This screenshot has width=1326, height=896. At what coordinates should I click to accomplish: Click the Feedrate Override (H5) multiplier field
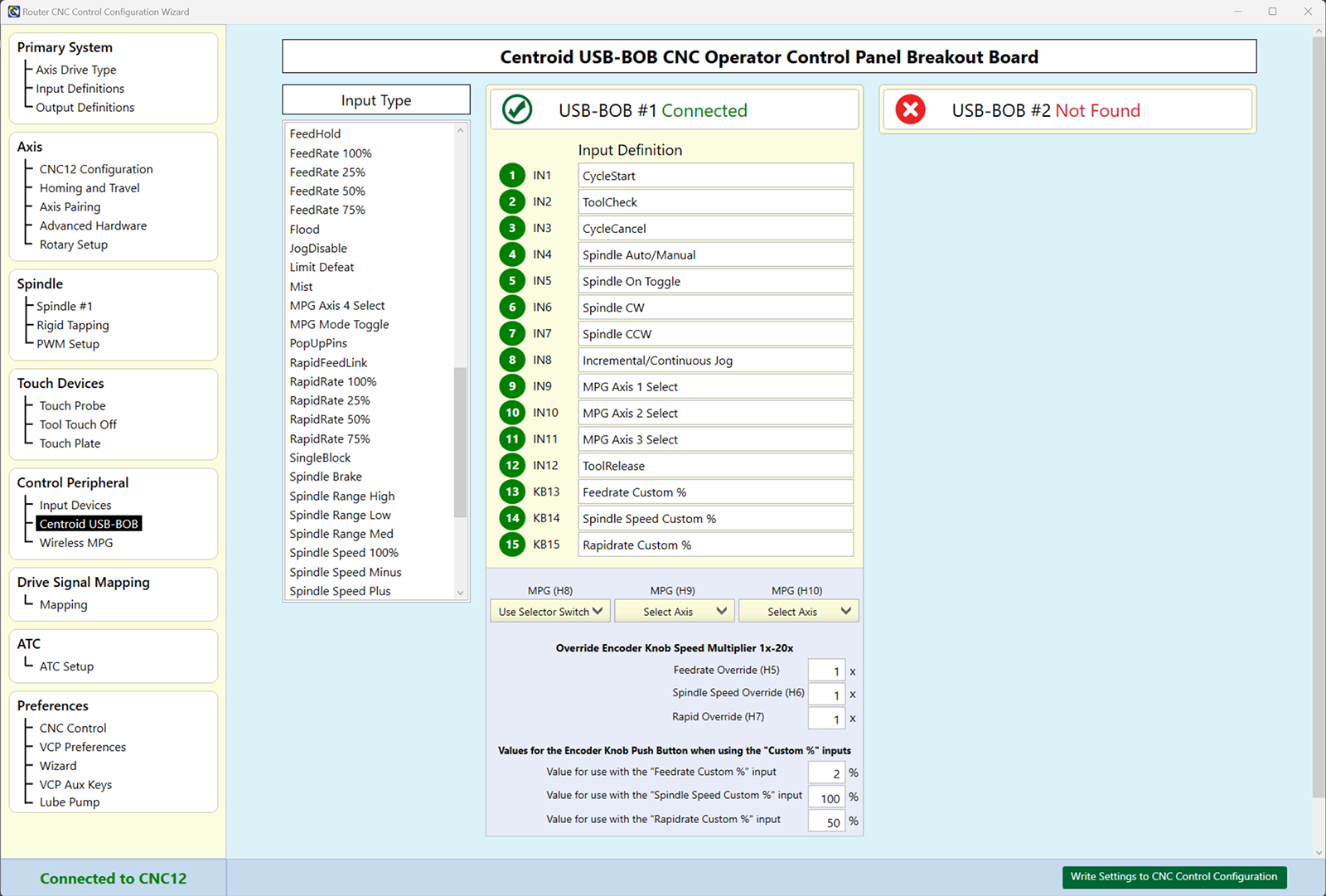(x=826, y=671)
